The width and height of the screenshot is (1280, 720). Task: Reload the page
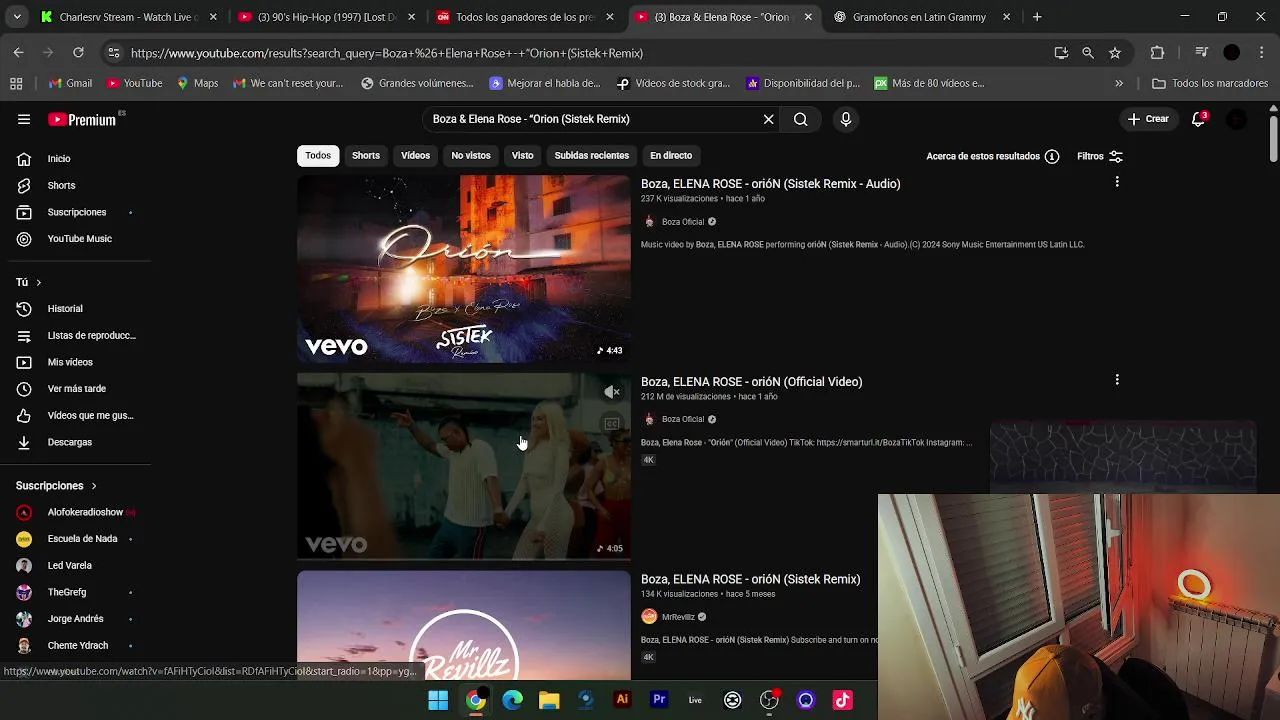tap(78, 52)
